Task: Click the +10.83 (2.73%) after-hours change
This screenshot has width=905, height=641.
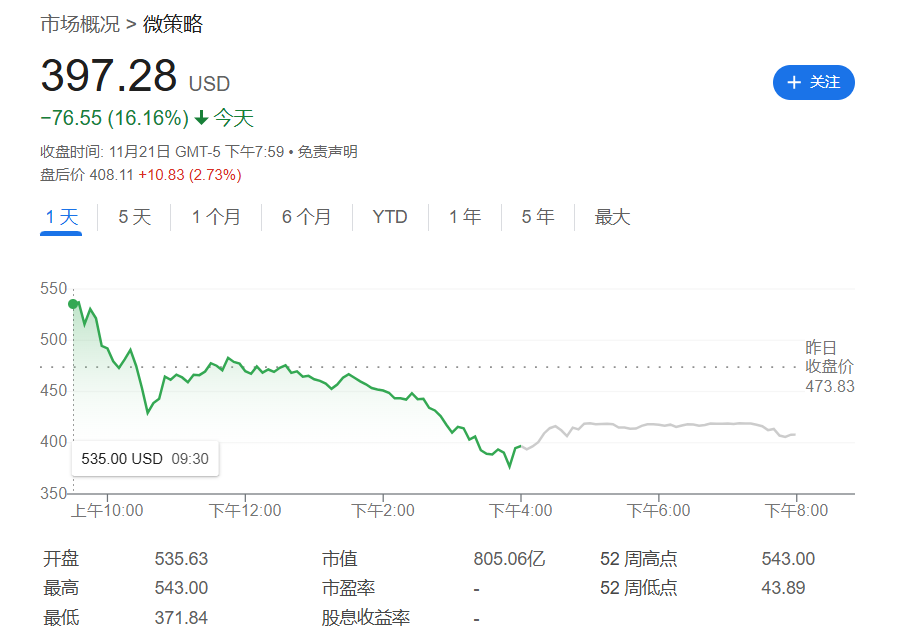Action: (x=190, y=175)
